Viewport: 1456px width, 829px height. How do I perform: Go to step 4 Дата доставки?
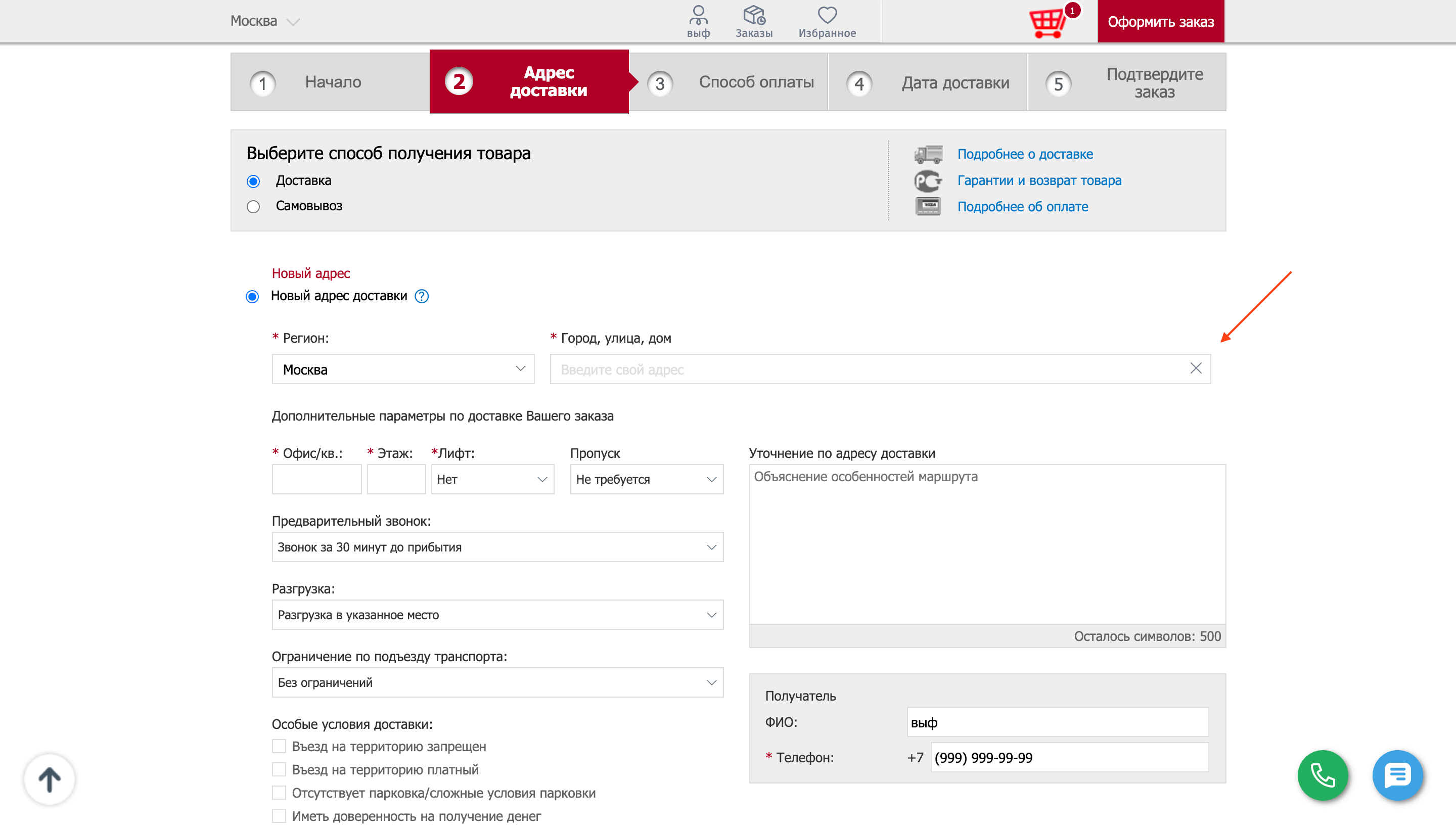coord(928,82)
